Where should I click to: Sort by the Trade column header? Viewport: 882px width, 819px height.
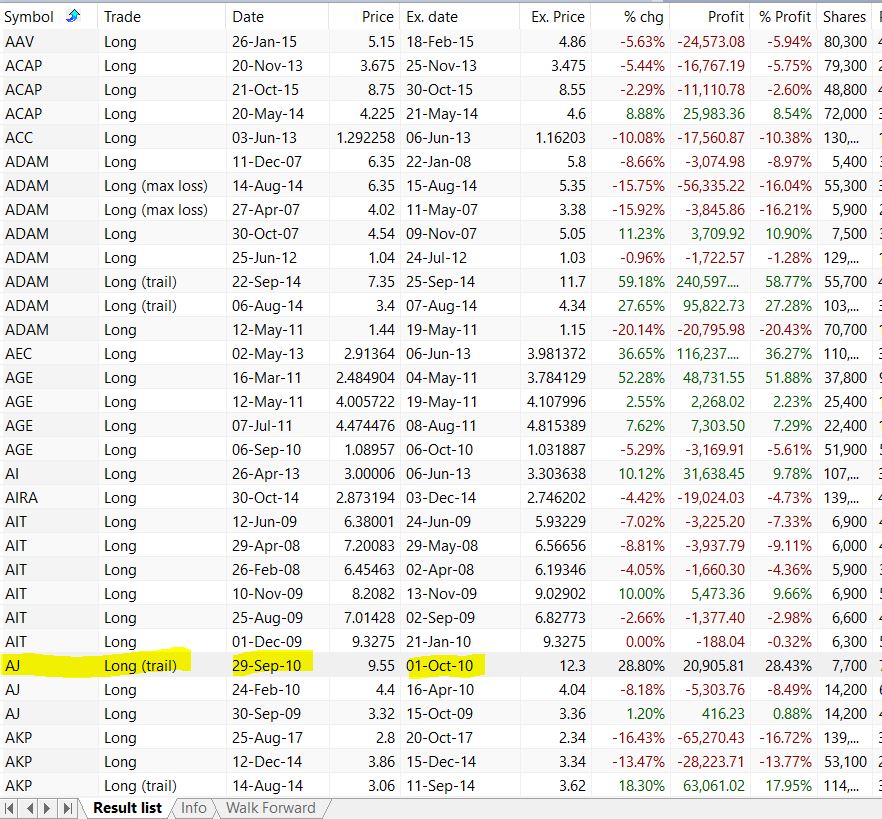pos(122,17)
